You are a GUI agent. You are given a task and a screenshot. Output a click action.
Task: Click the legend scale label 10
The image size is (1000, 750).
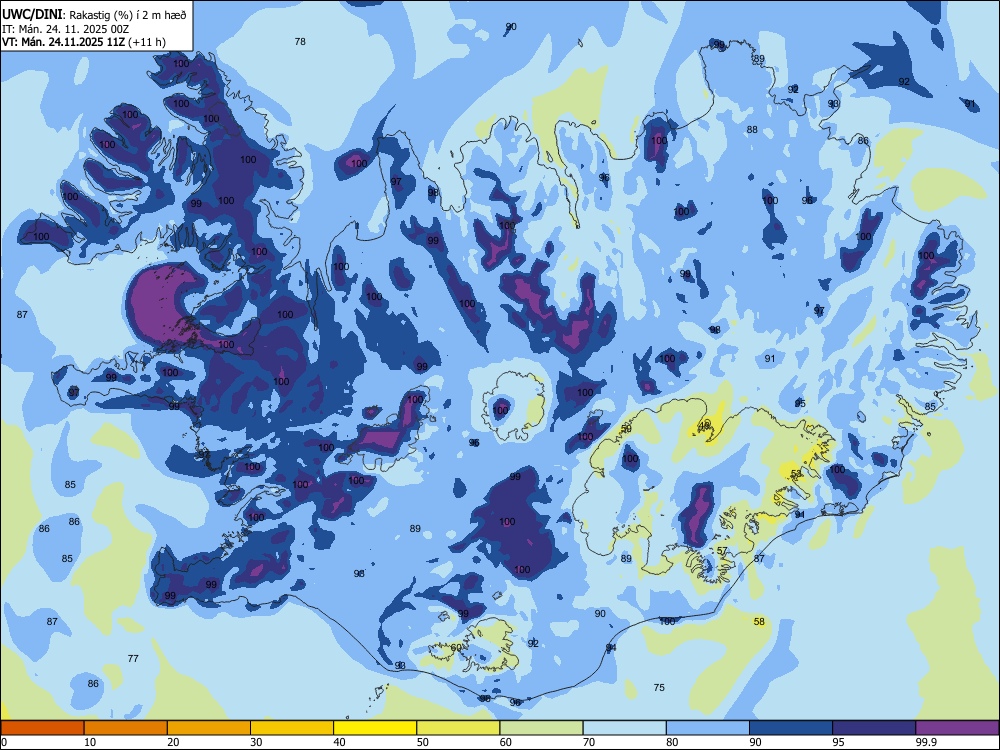90,742
